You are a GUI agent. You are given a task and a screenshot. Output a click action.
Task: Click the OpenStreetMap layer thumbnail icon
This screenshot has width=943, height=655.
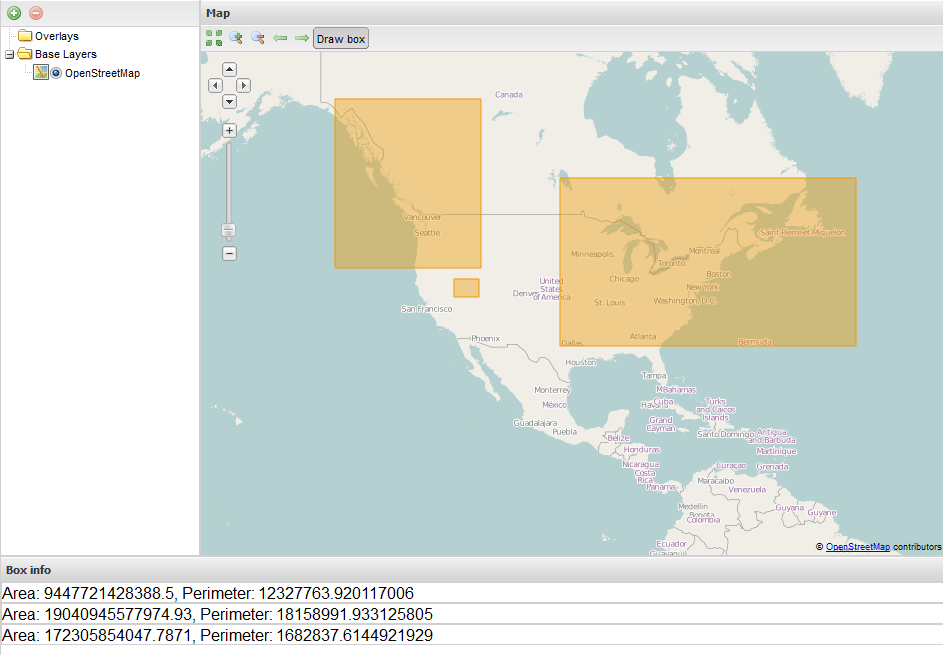tap(40, 72)
